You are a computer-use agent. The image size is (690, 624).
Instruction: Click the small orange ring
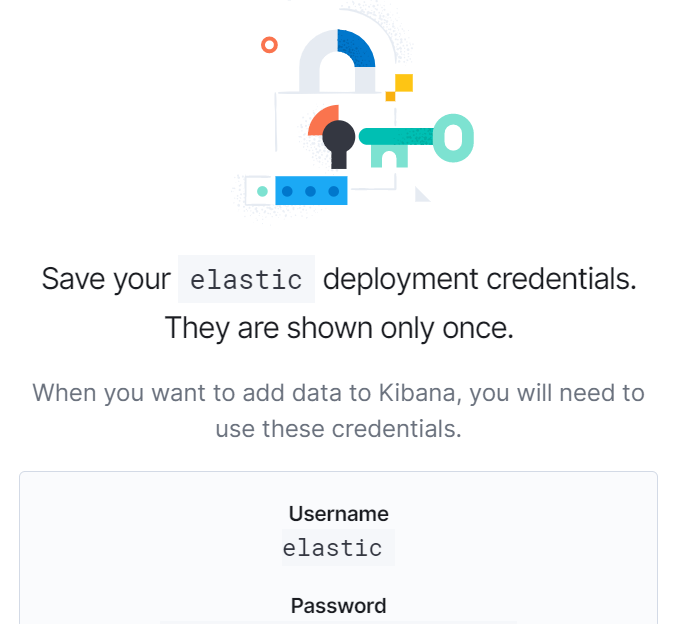click(x=268, y=45)
